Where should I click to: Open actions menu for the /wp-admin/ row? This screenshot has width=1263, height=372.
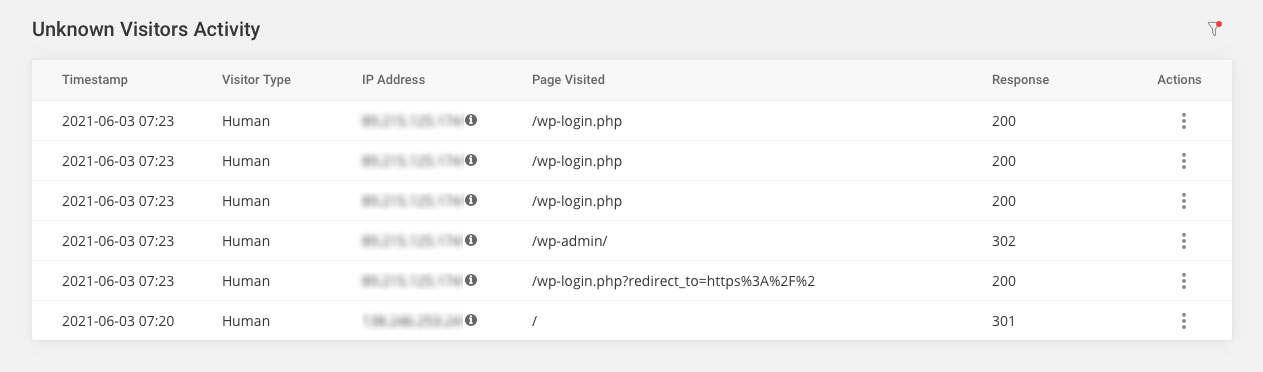[x=1183, y=241]
